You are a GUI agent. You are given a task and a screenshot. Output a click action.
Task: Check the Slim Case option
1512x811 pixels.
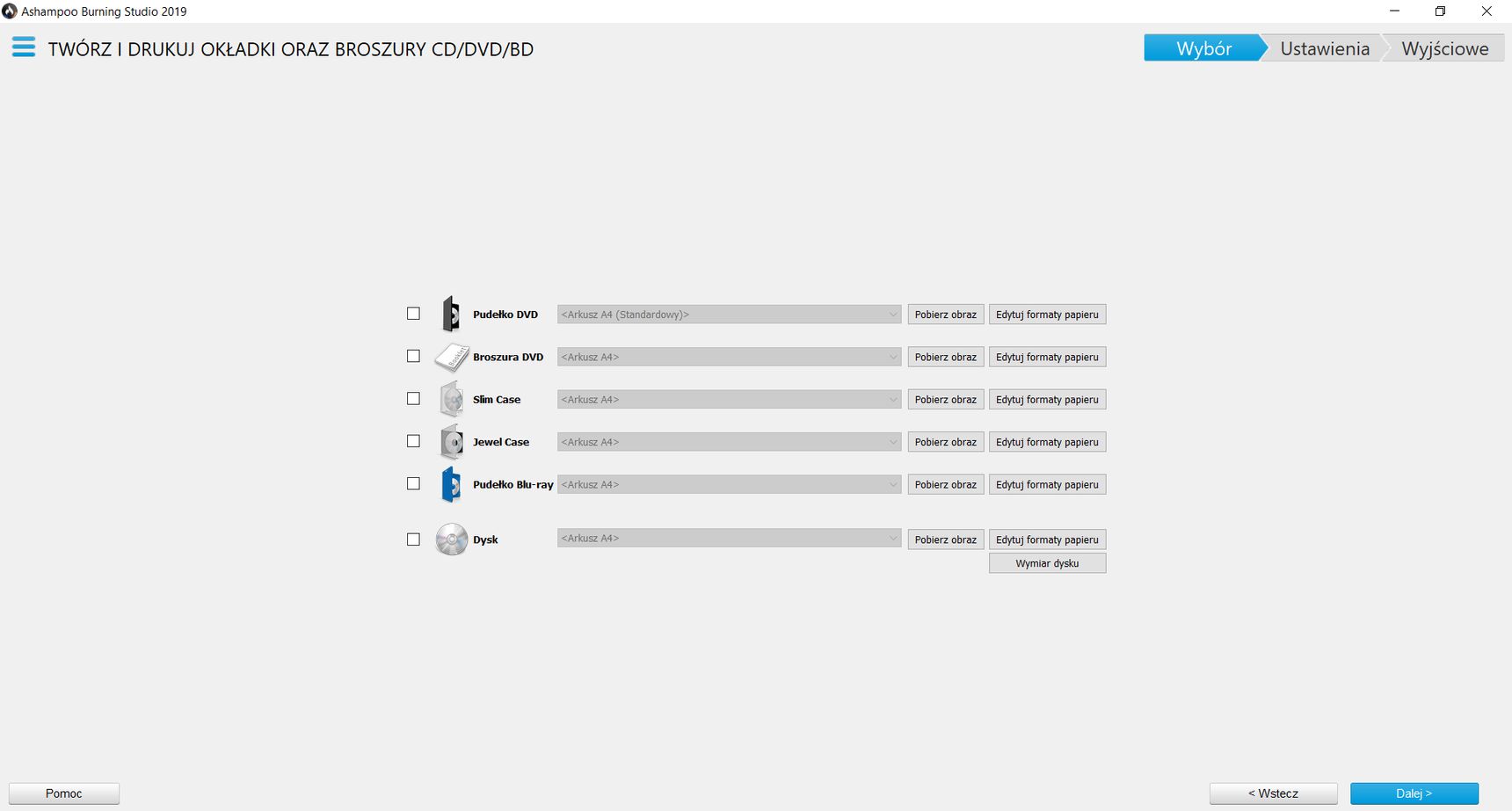413,398
